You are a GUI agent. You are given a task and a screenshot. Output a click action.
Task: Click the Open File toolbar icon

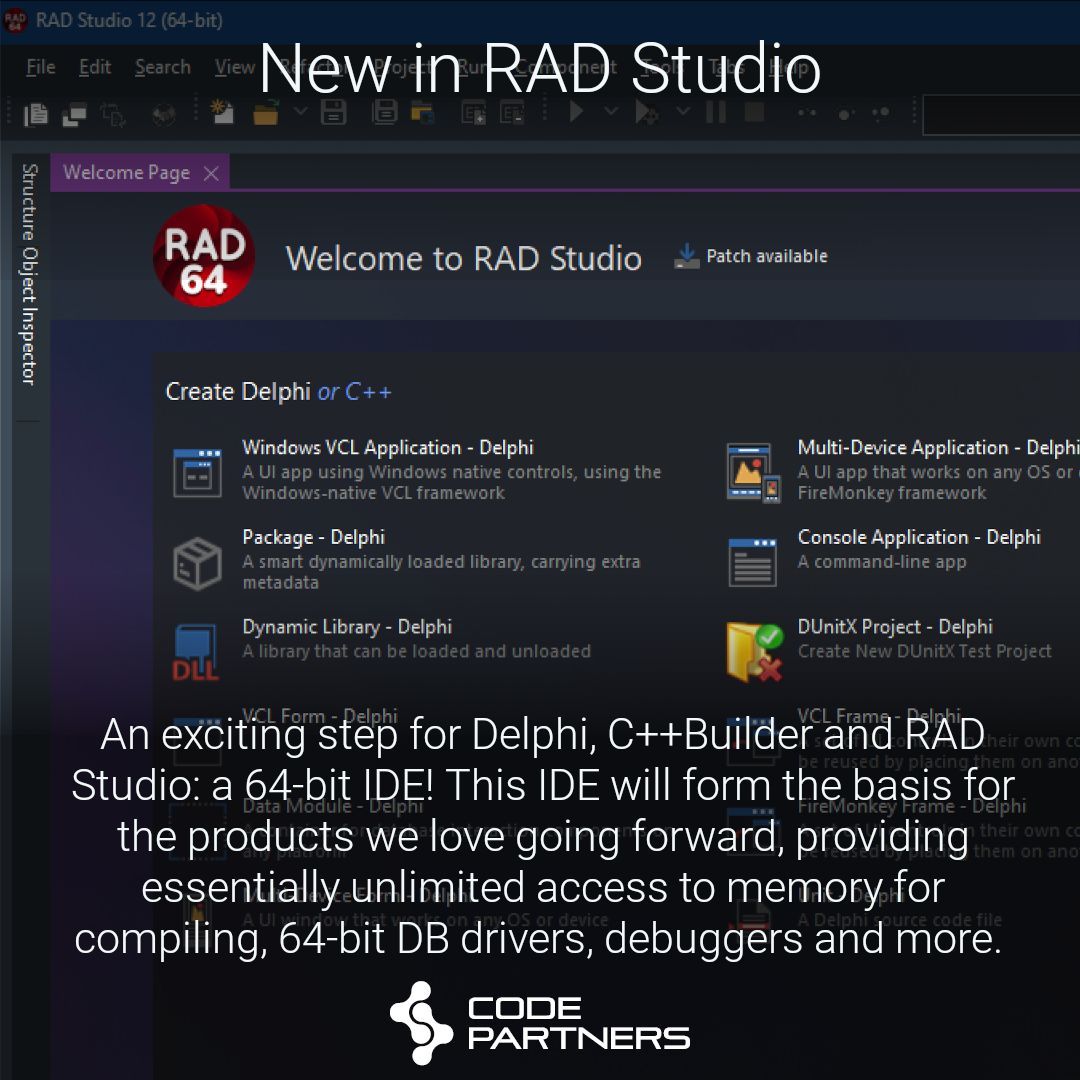point(265,113)
